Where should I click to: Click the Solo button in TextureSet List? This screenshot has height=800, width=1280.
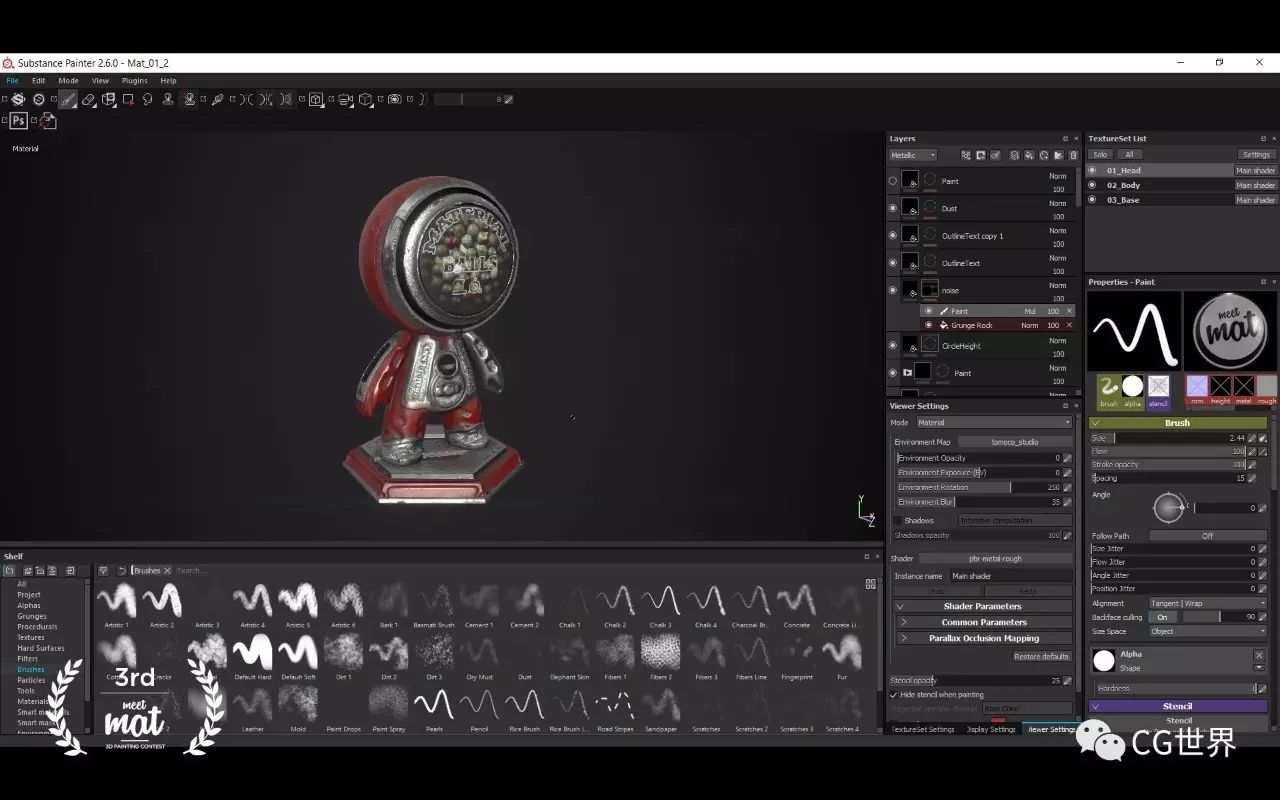coord(1100,155)
